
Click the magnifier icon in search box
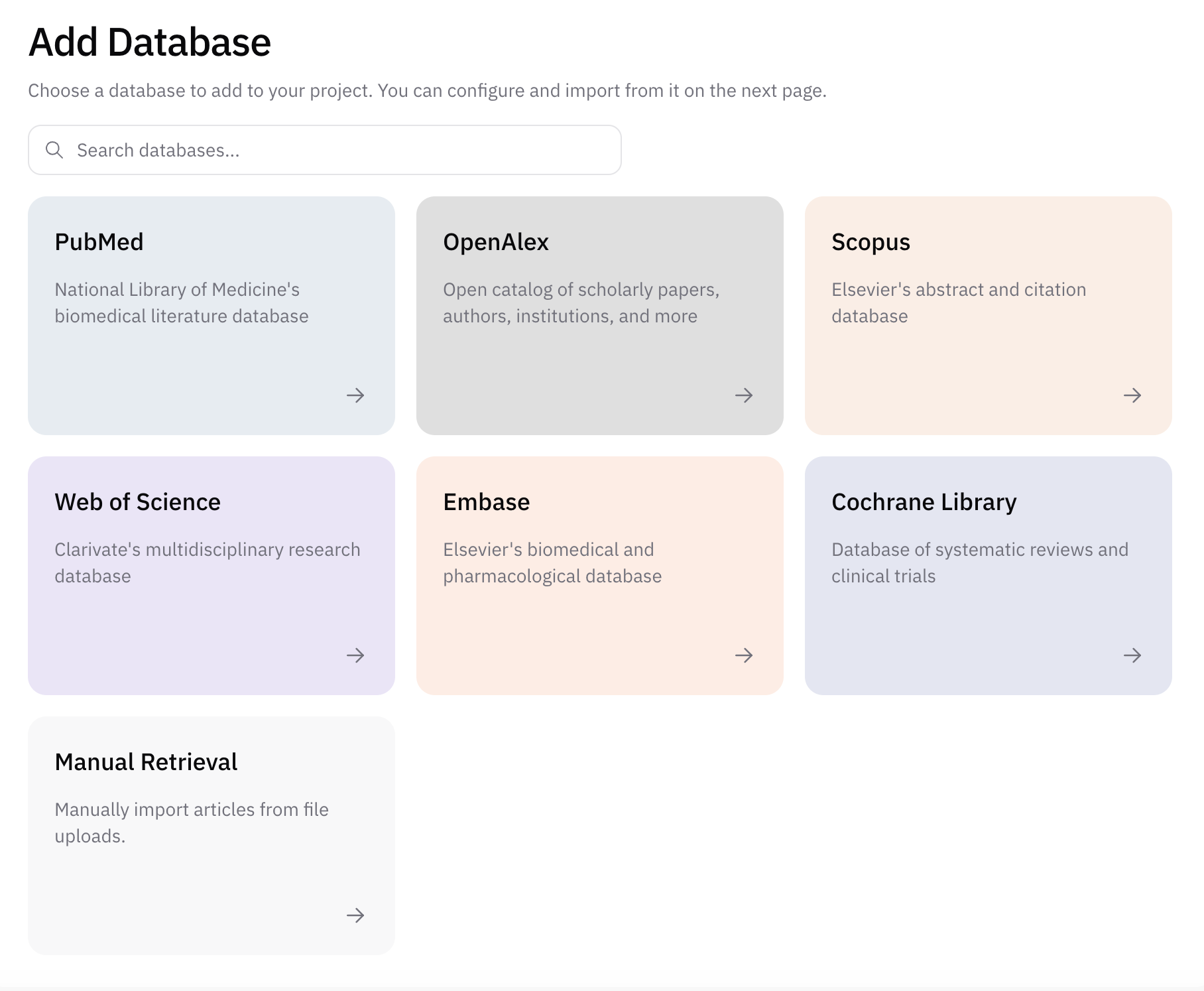tap(54, 150)
